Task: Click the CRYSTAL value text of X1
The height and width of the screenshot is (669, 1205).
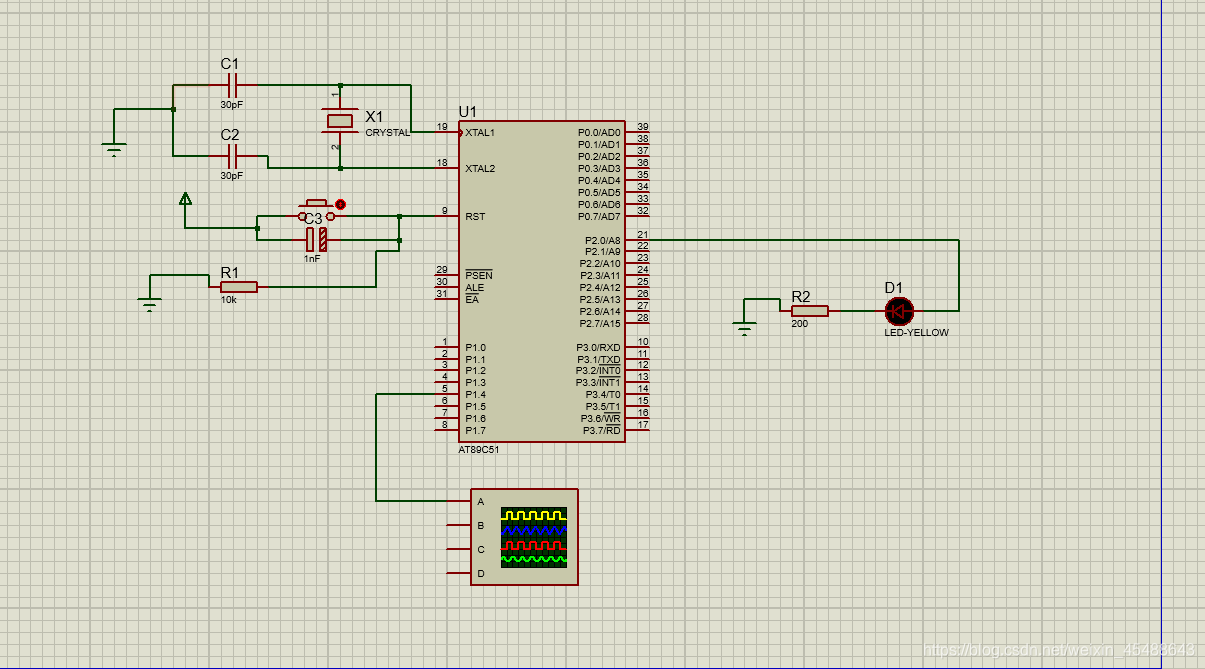Action: 387,132
